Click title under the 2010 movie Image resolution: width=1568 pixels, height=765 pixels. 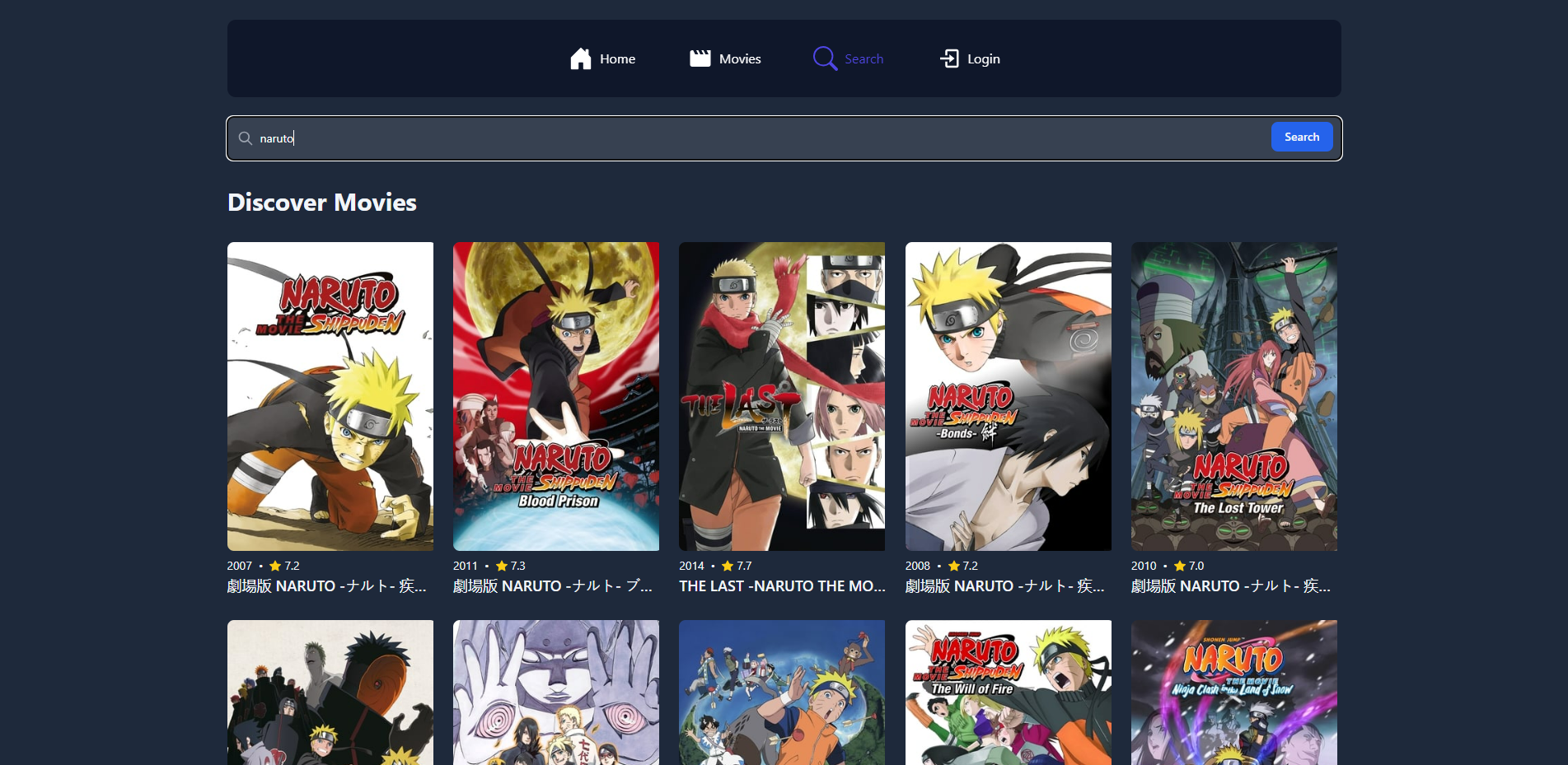click(1231, 586)
